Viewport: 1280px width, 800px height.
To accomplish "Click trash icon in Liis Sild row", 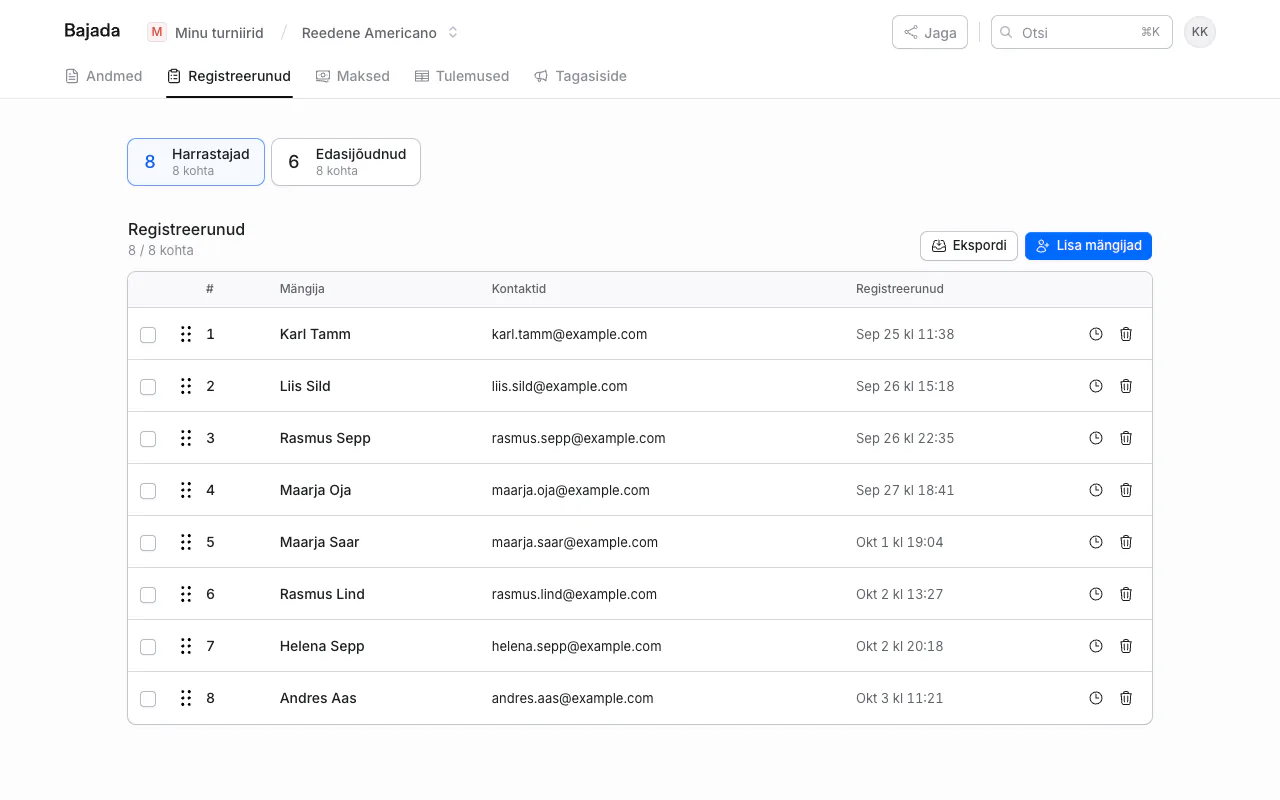I will (1126, 386).
